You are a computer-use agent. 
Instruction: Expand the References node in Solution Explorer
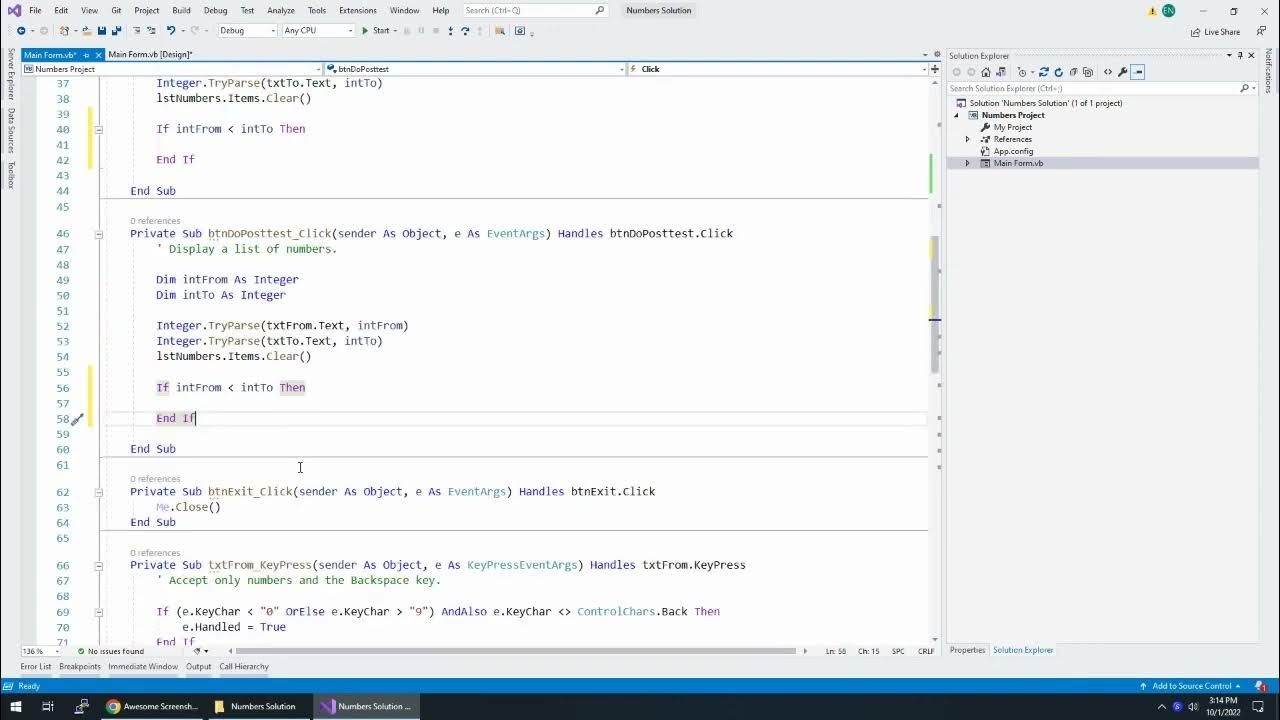coord(967,139)
